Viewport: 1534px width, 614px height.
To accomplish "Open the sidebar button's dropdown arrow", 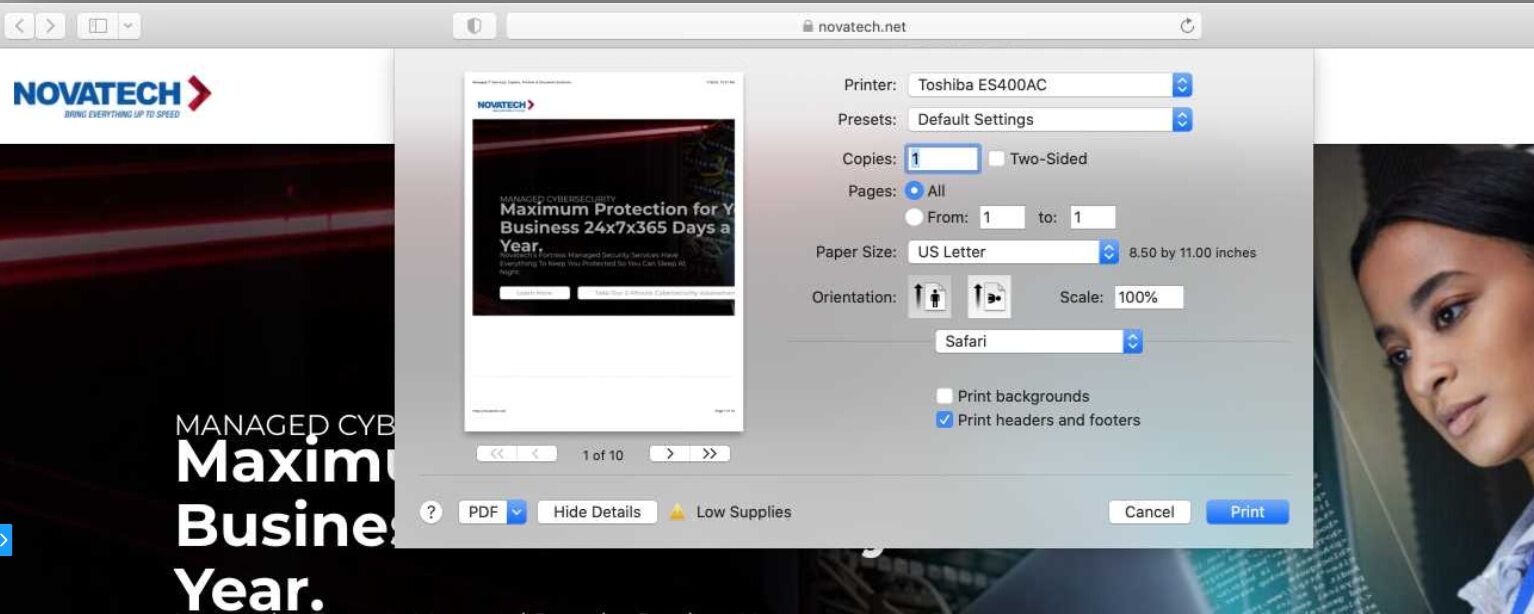I will coord(129,26).
